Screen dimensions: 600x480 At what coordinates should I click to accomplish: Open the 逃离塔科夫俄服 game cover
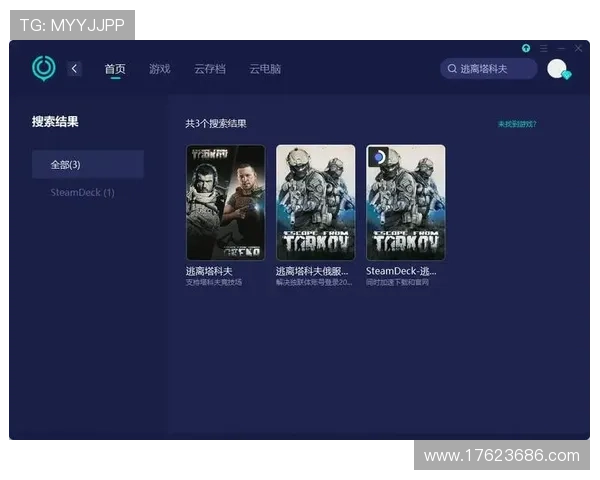(x=316, y=202)
